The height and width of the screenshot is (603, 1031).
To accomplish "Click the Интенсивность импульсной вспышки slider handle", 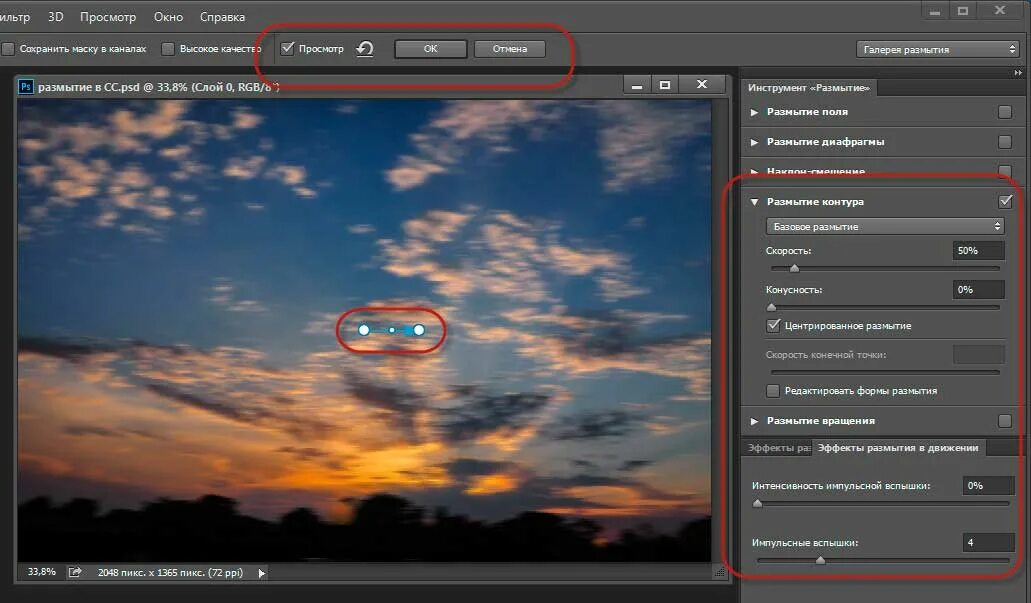I will pos(757,503).
